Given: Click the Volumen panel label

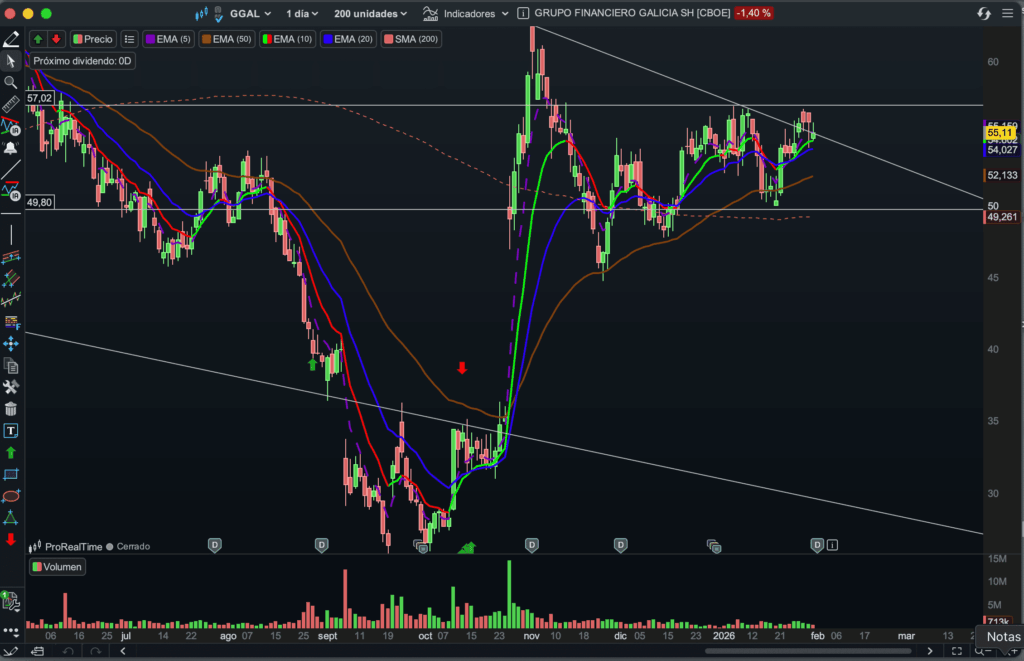Looking at the screenshot, I should click(57, 567).
